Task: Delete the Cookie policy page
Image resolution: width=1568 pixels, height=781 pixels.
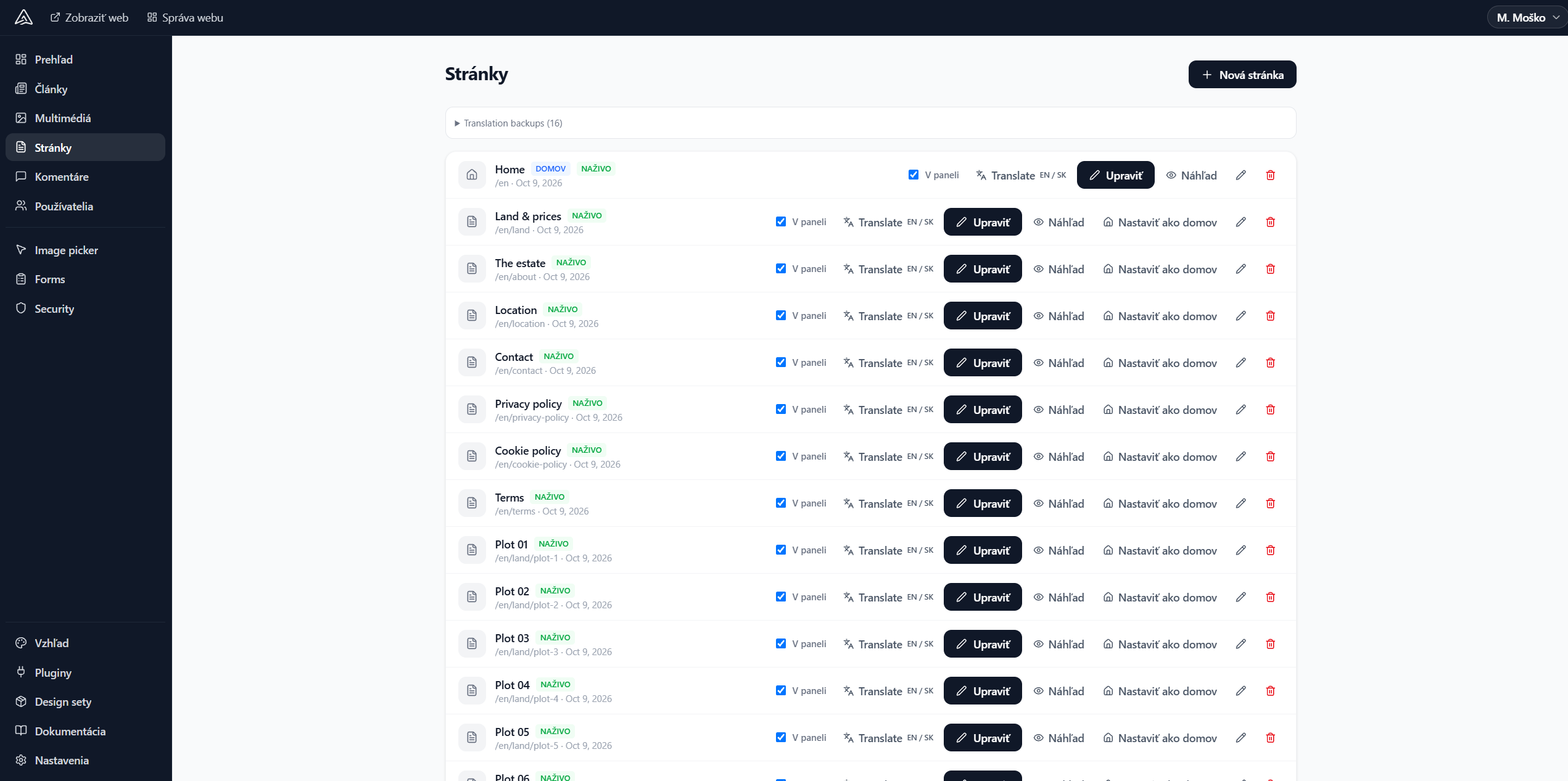Action: 1271,457
